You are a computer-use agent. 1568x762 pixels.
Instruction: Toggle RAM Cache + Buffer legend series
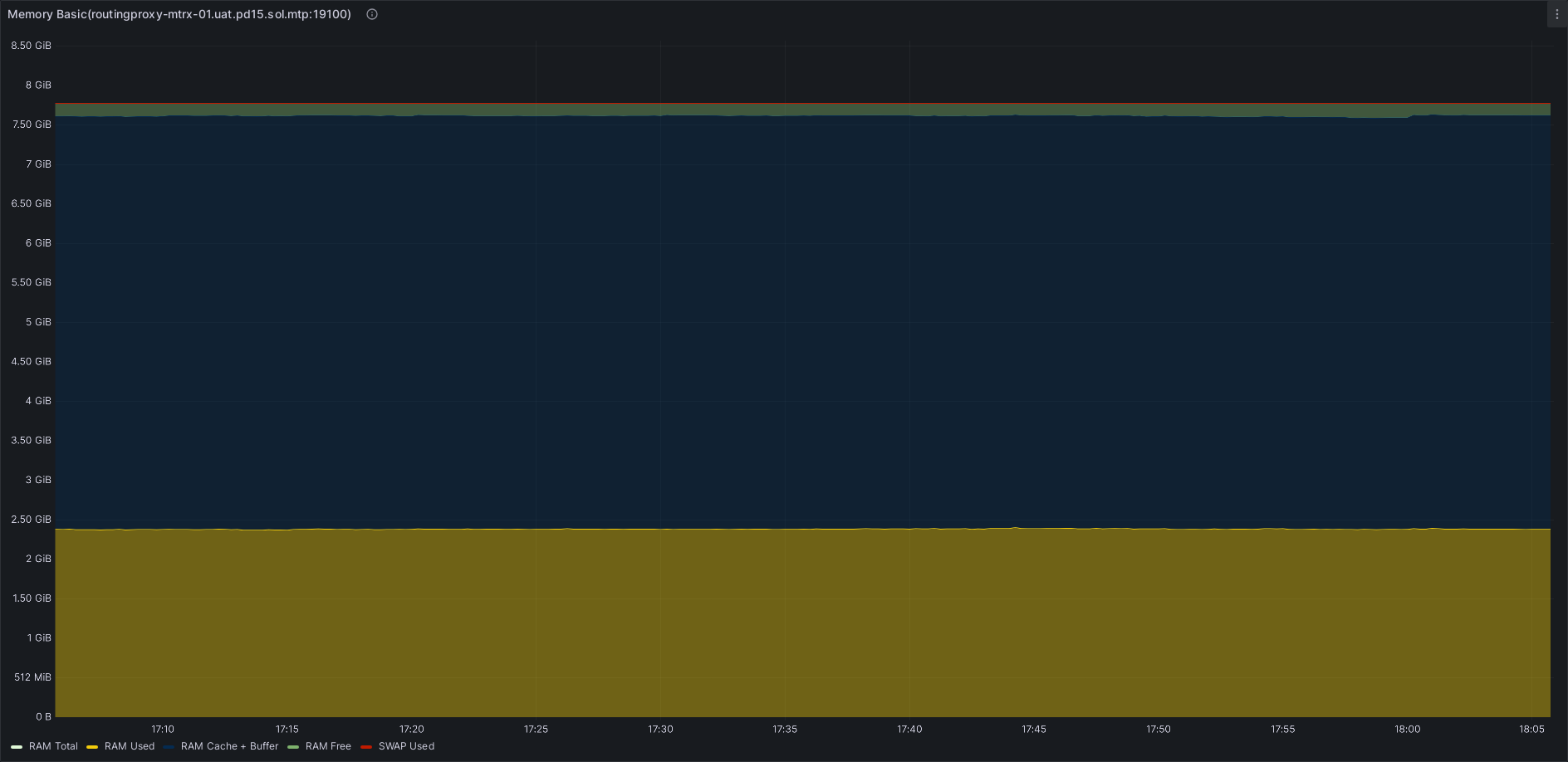[x=229, y=746]
